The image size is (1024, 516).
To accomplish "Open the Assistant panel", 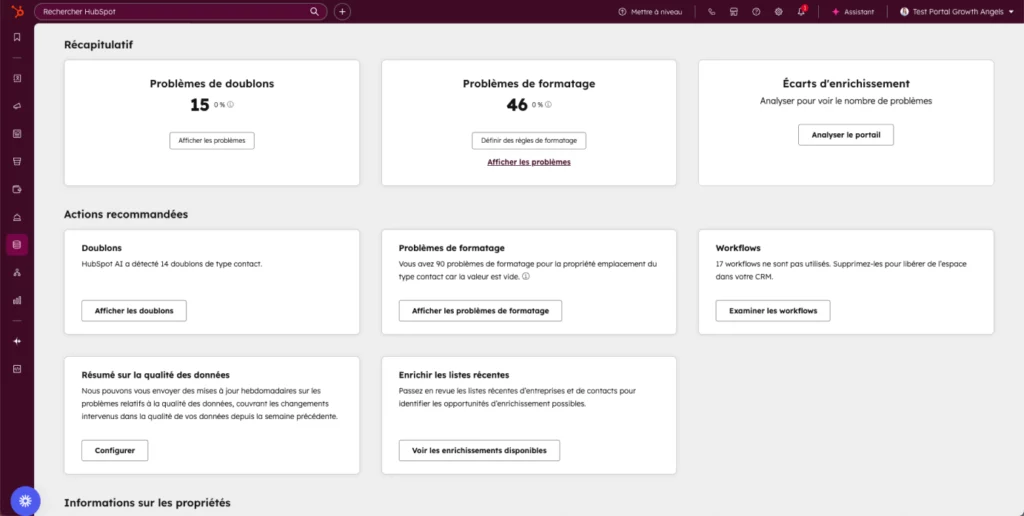I will click(x=853, y=12).
